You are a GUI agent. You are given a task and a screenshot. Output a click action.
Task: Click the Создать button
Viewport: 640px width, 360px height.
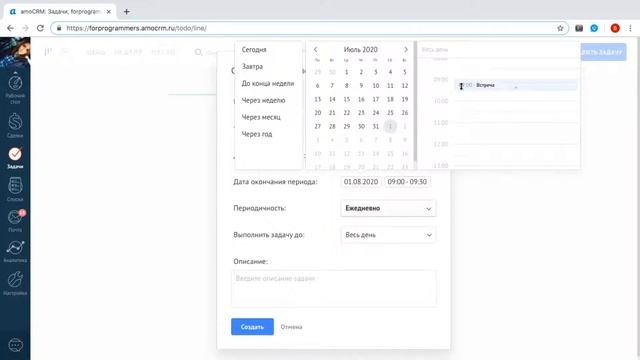(x=252, y=327)
